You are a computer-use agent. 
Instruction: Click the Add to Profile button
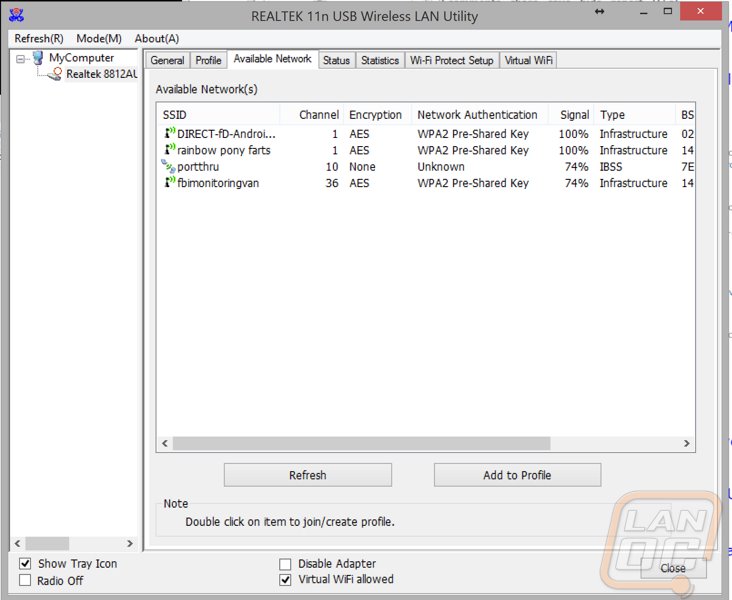[517, 475]
